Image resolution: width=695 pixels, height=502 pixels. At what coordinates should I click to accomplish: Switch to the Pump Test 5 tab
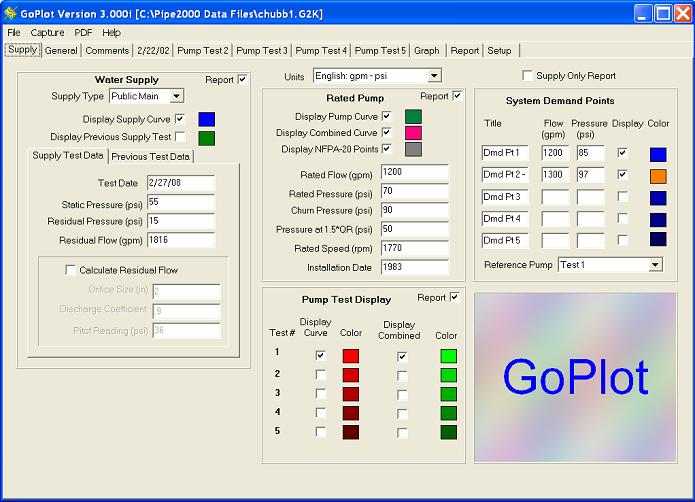[380, 51]
